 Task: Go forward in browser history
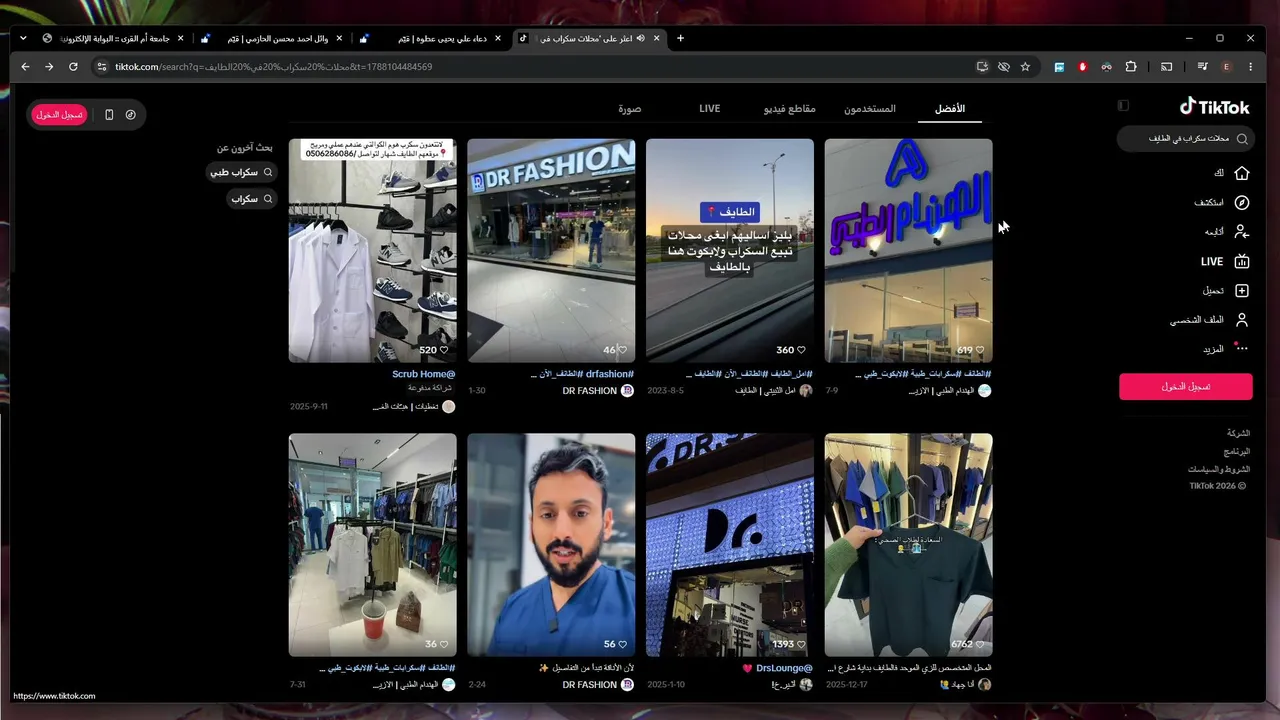(x=49, y=67)
